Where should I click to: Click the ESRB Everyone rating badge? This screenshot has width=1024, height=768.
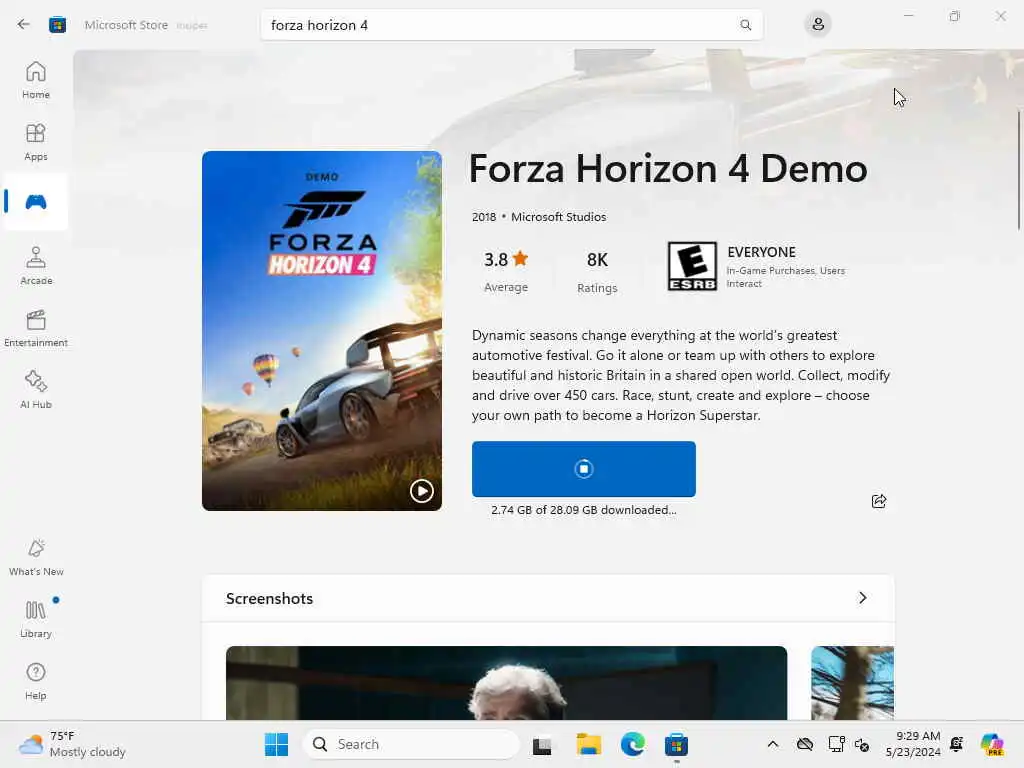pyautogui.click(x=692, y=266)
